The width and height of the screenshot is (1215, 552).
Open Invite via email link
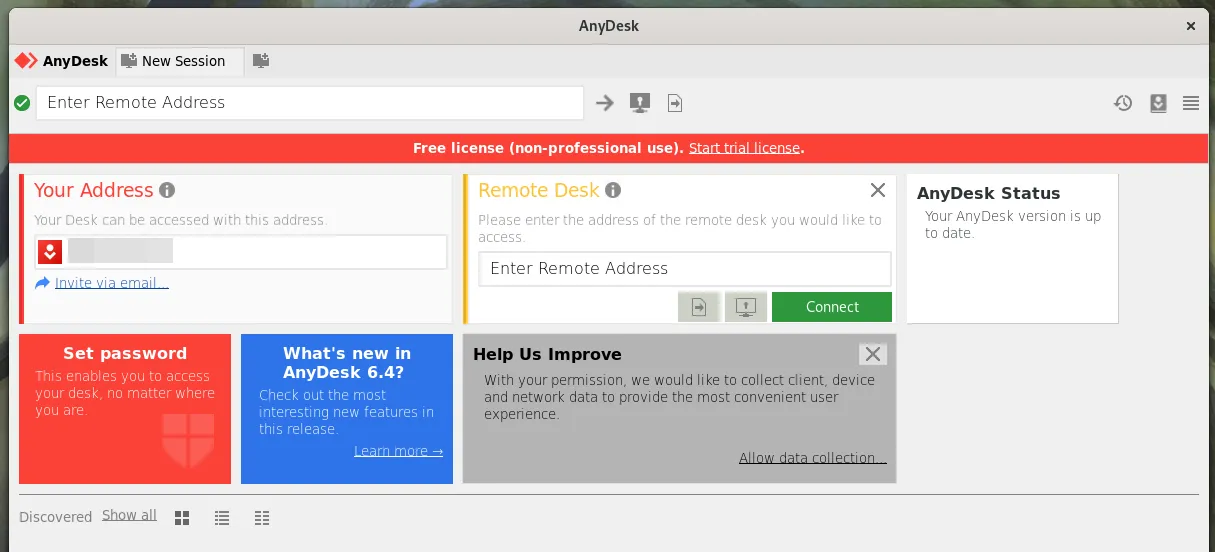pos(112,283)
